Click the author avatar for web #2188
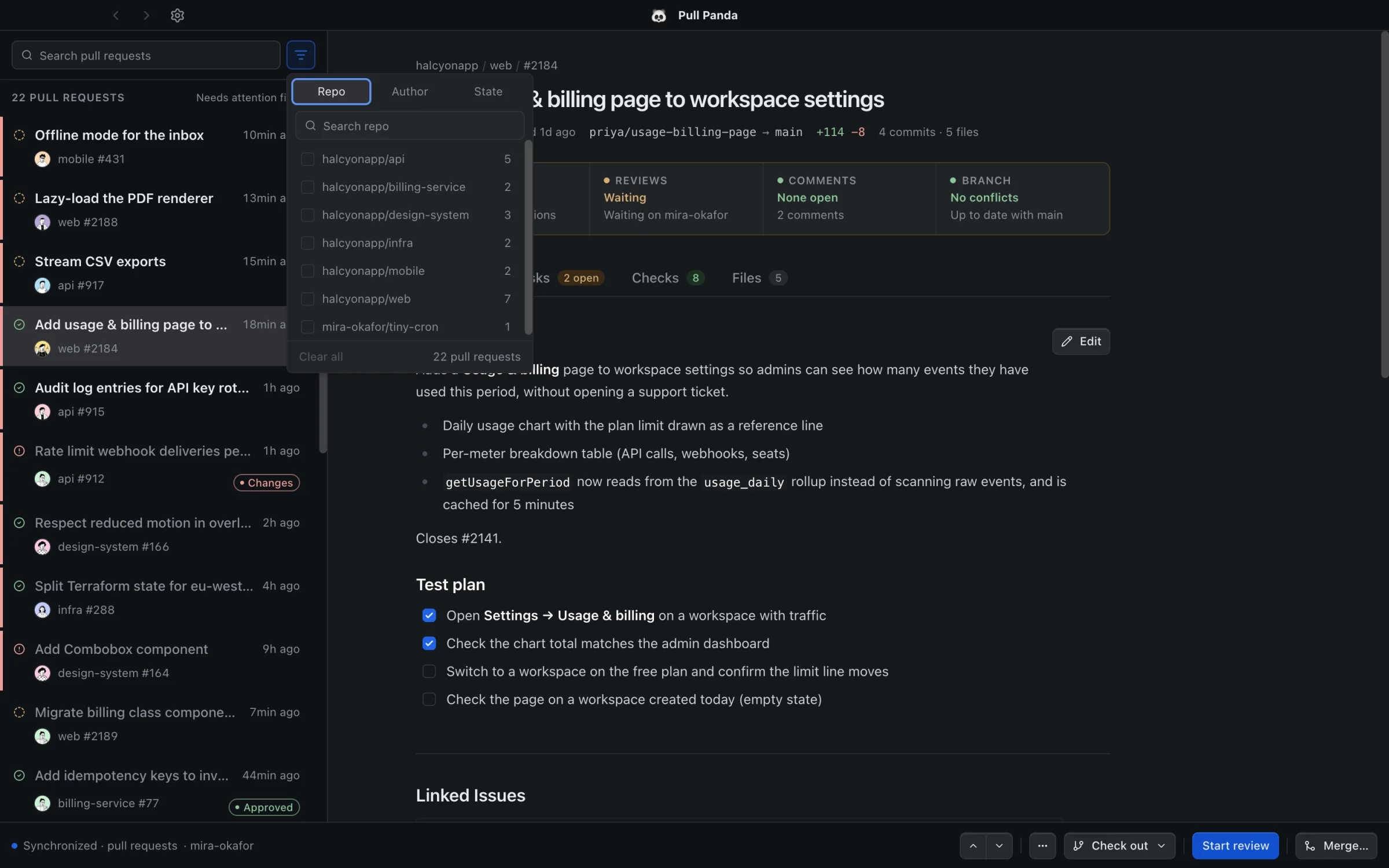The width and height of the screenshot is (1389, 868). [42, 222]
